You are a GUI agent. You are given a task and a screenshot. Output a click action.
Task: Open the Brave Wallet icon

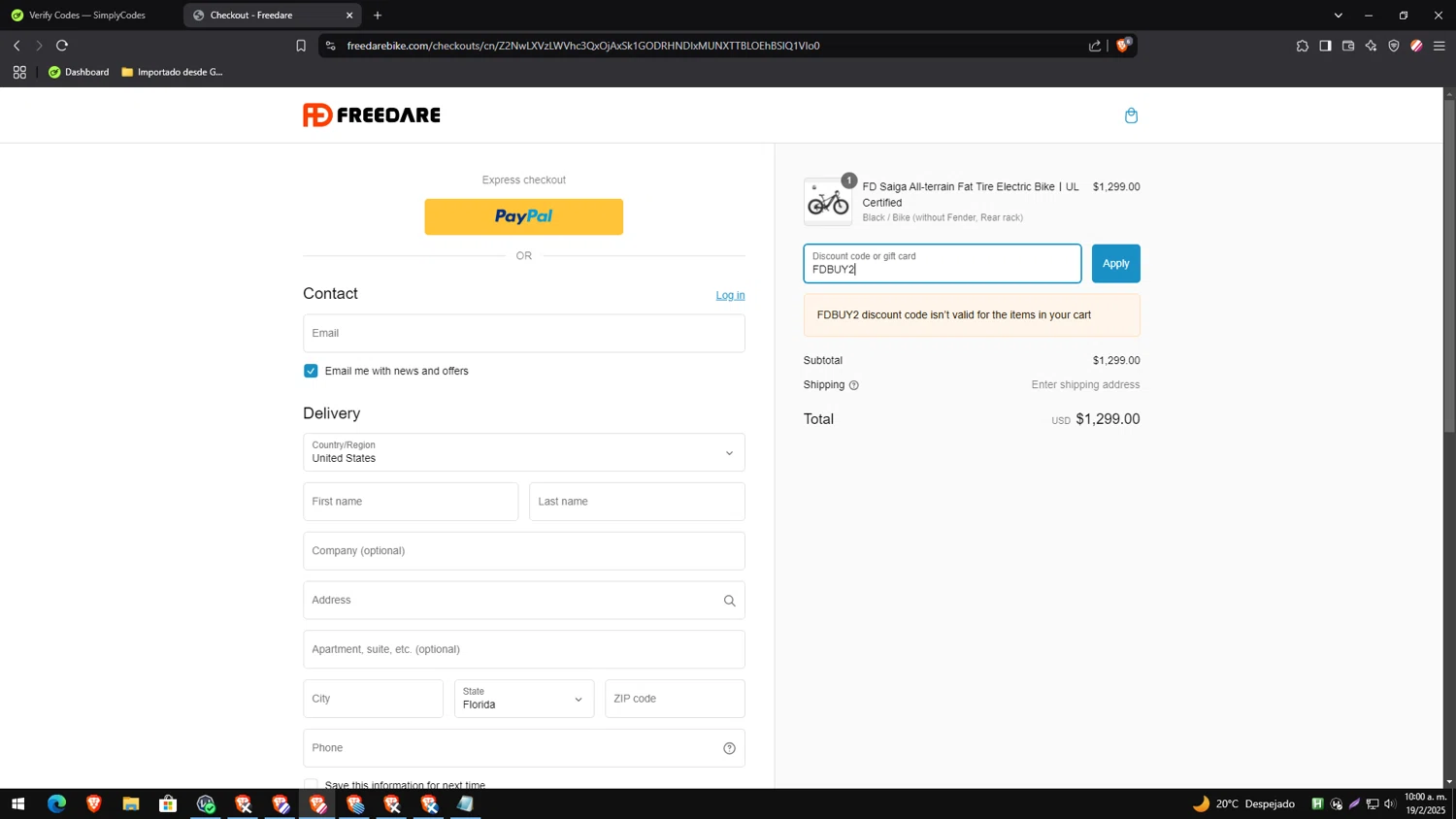(1348, 46)
